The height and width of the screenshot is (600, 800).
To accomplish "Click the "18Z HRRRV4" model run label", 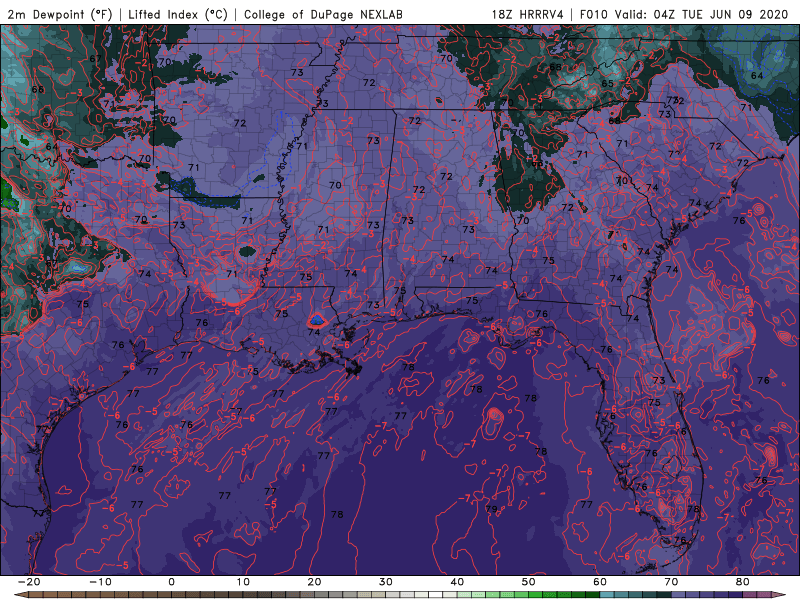I will [x=528, y=14].
